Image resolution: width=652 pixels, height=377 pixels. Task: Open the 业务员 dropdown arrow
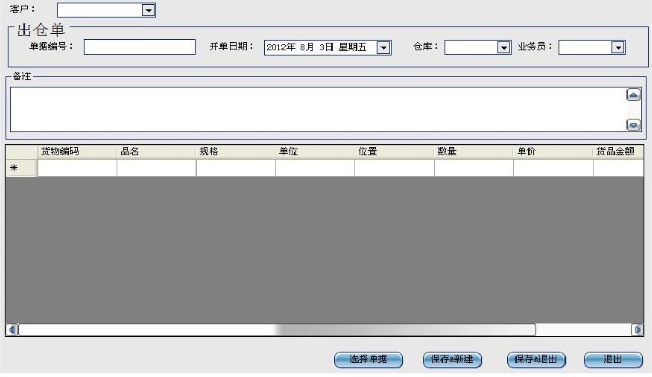tap(618, 48)
